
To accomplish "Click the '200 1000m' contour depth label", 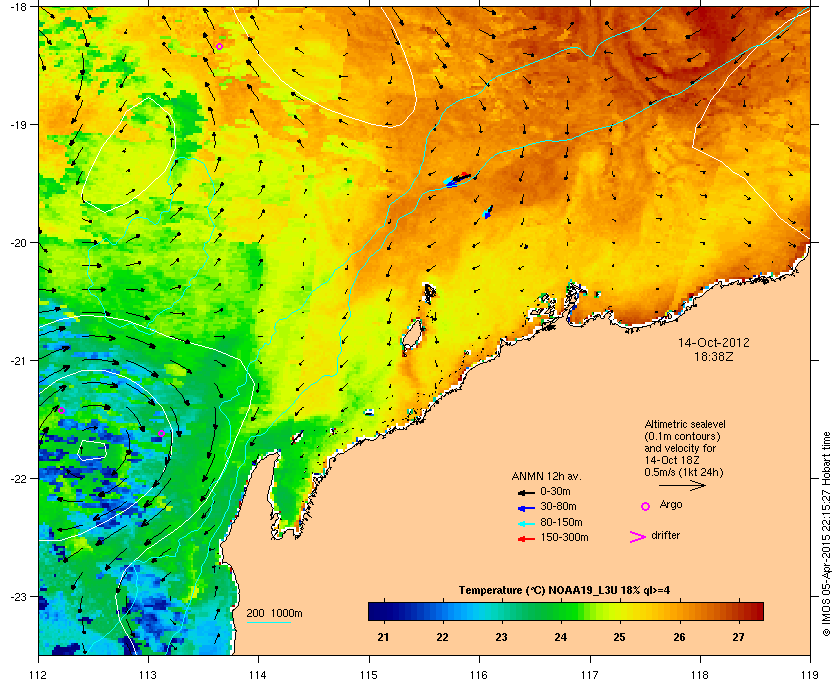I will (x=274, y=613).
